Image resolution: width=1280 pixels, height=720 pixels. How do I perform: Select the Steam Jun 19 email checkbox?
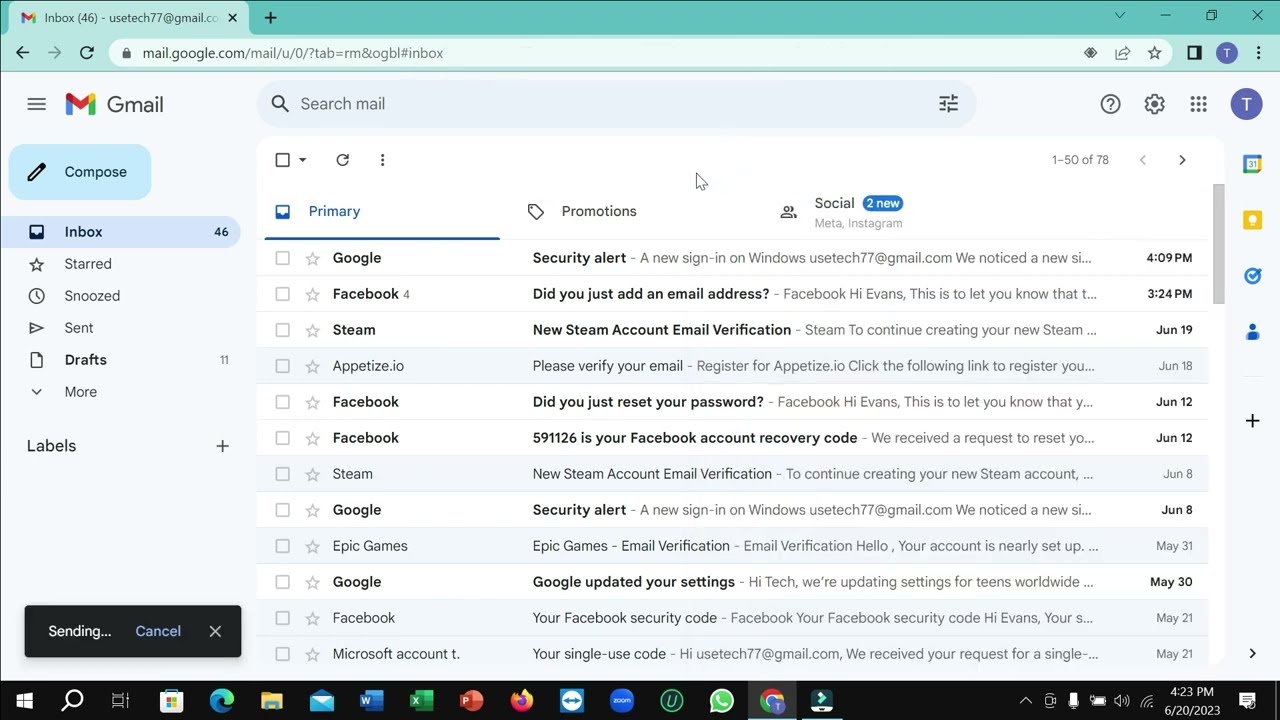click(282, 330)
